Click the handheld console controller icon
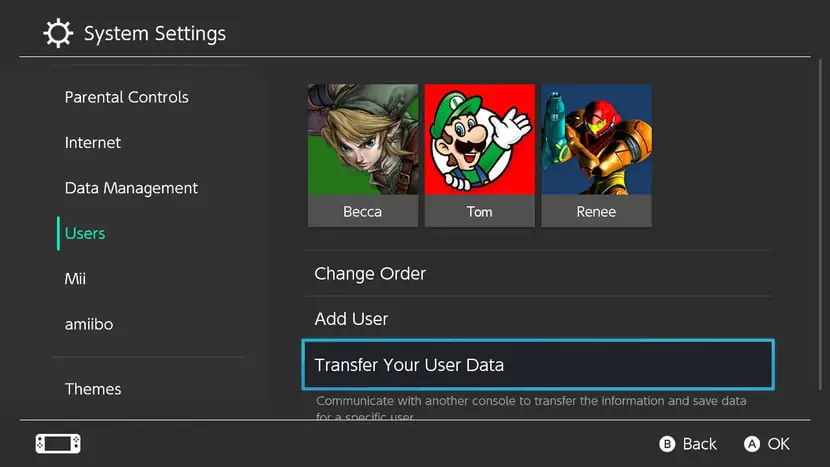 (x=58, y=443)
